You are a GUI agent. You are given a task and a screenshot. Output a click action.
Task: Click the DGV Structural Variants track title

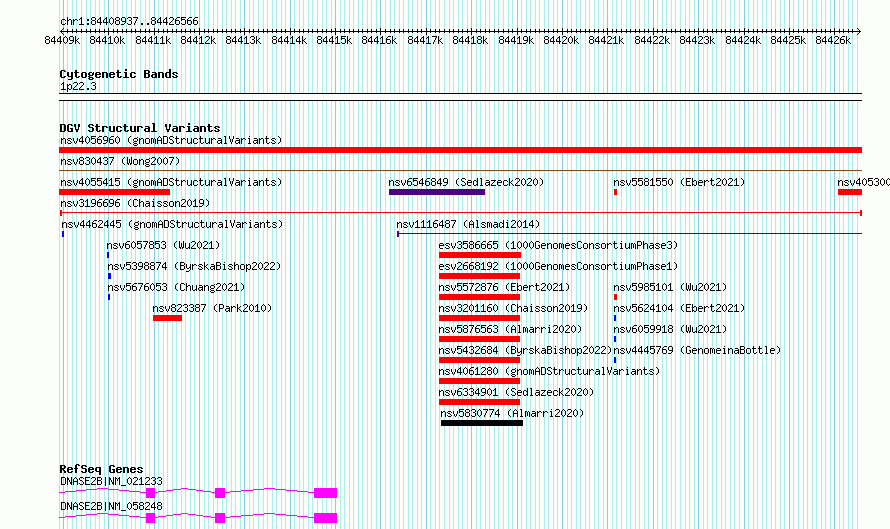coord(140,128)
